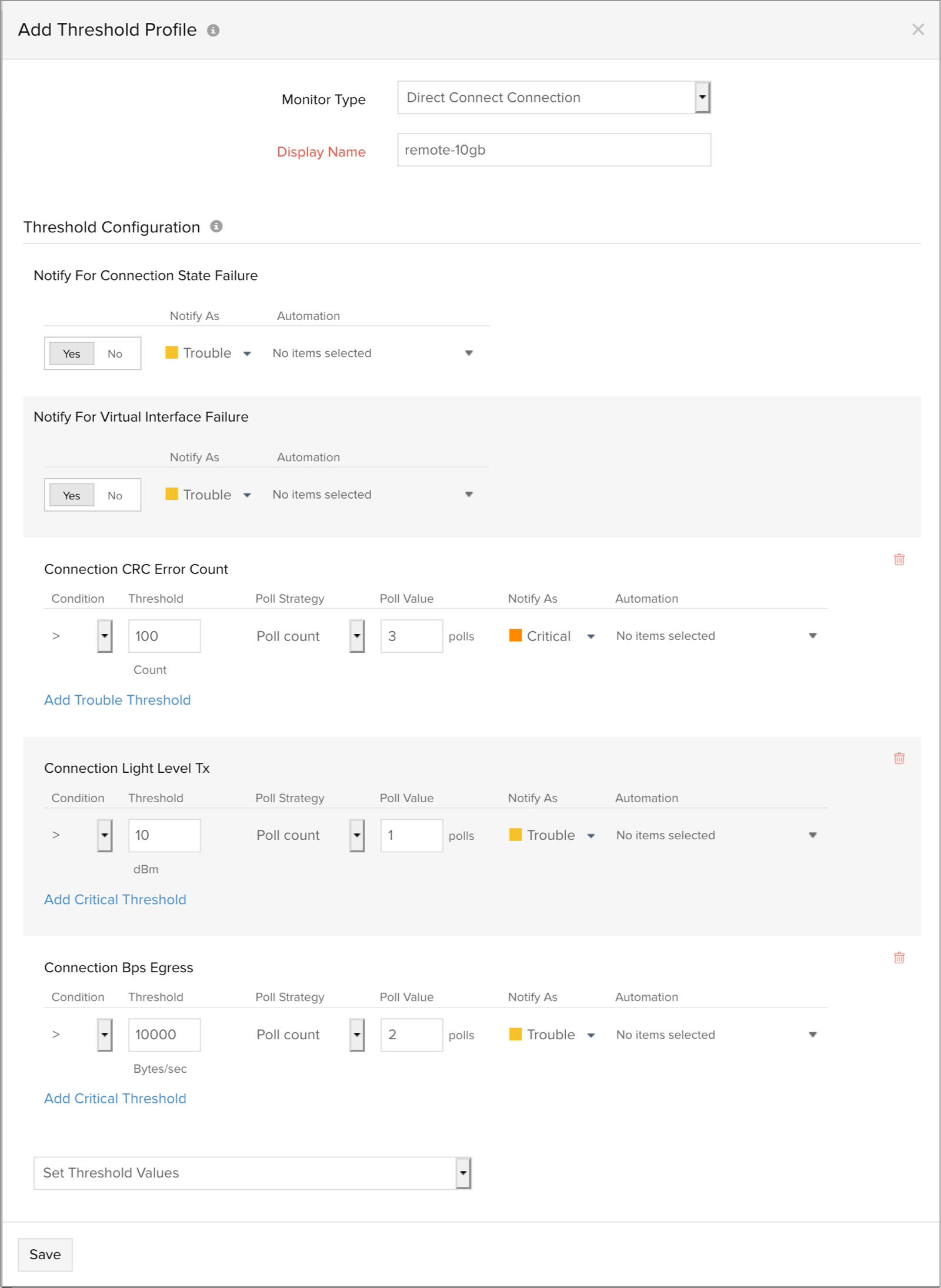Click the Bps Egress threshold value field
The height and width of the screenshot is (1288, 941).
[164, 1035]
